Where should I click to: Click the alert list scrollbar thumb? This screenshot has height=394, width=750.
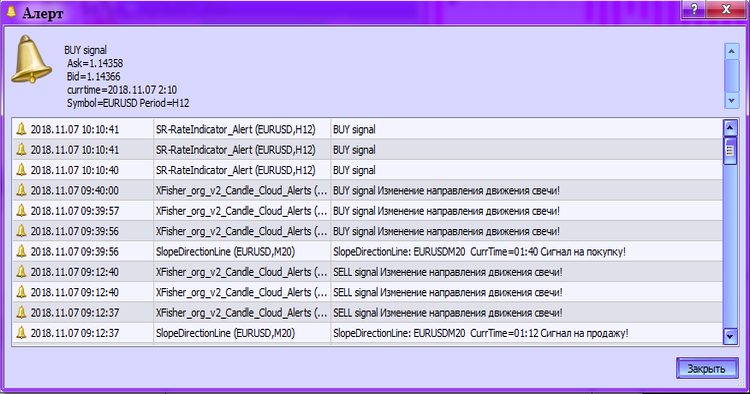[x=729, y=151]
